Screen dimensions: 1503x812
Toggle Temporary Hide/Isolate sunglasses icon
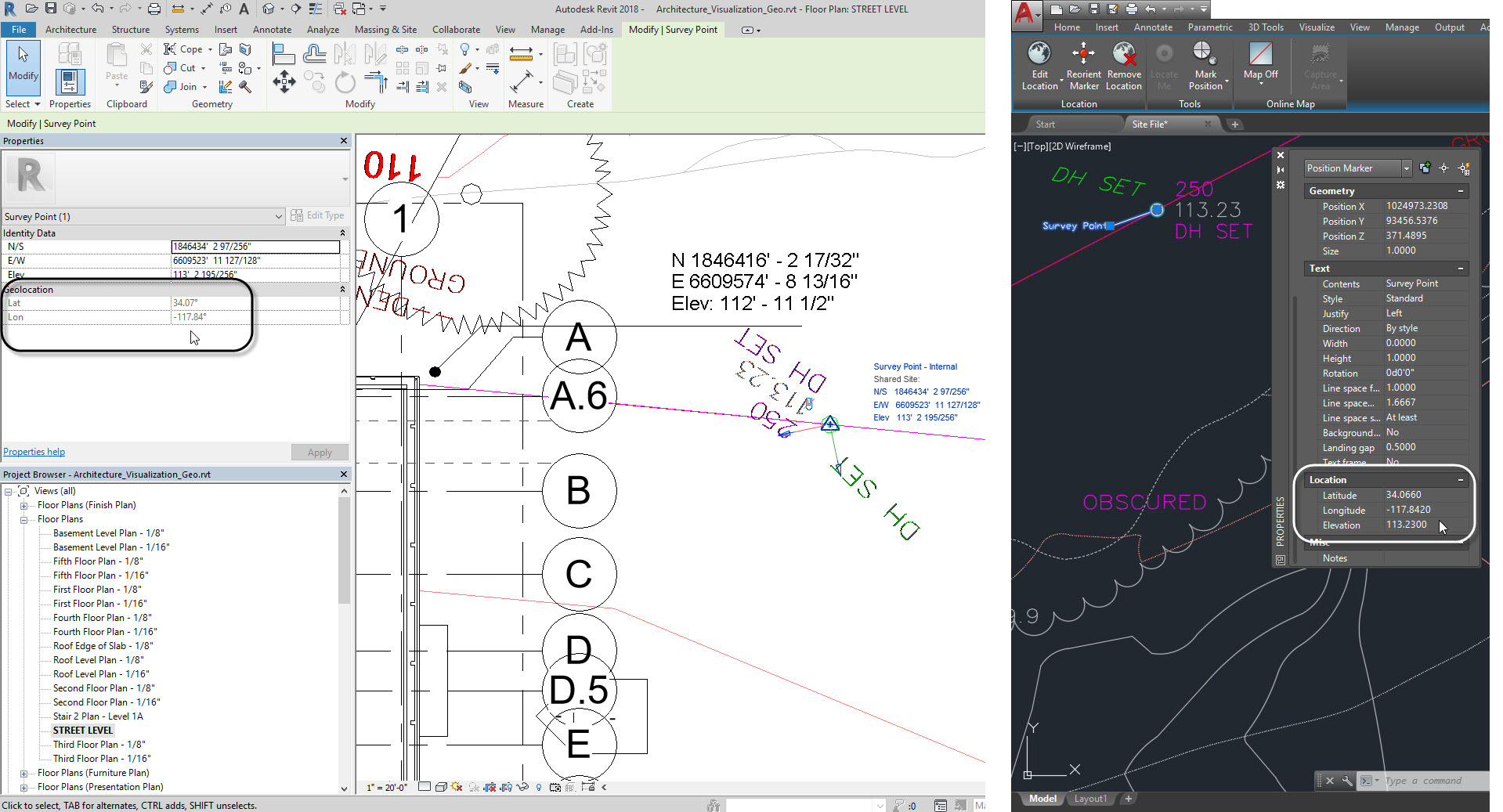tap(522, 787)
